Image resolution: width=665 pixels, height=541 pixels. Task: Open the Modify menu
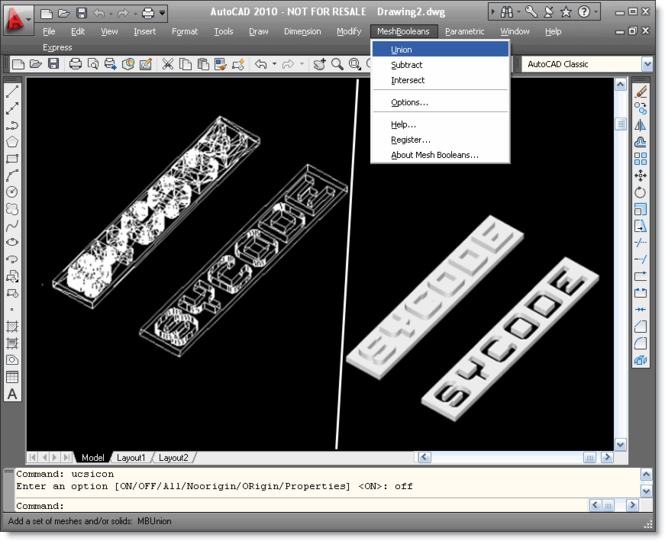click(x=349, y=31)
